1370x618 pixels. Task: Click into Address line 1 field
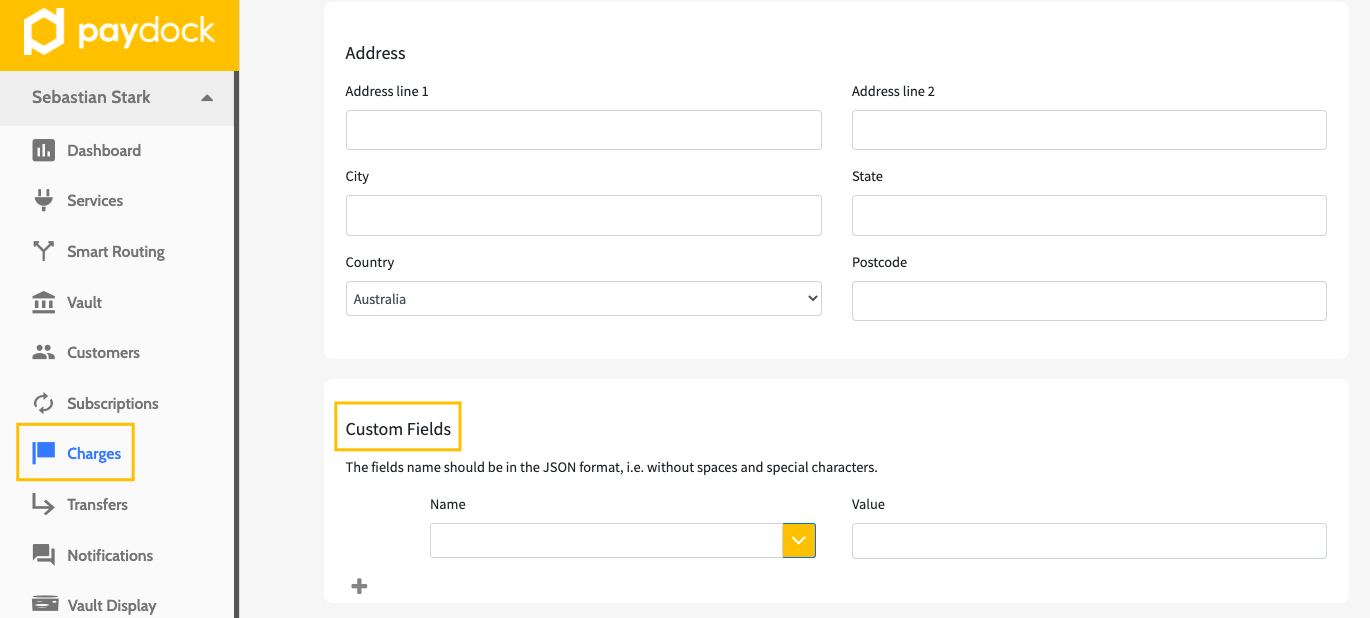(x=583, y=130)
